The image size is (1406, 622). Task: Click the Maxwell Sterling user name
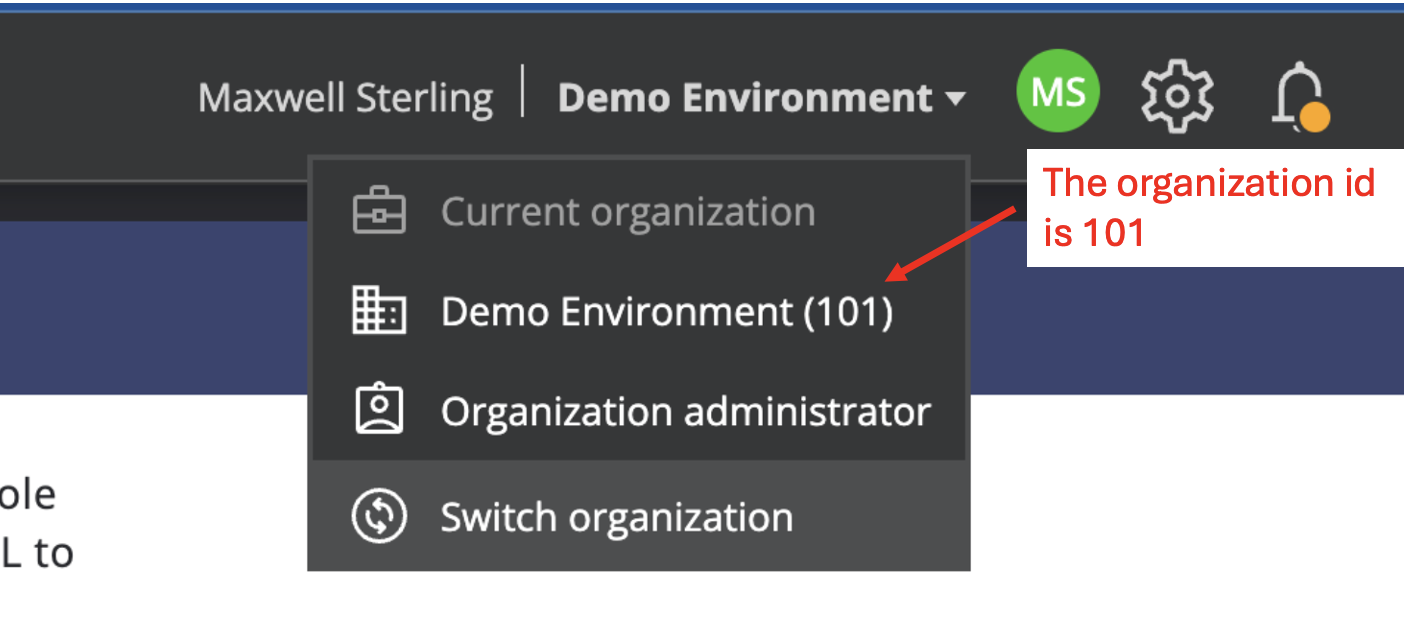tap(345, 98)
